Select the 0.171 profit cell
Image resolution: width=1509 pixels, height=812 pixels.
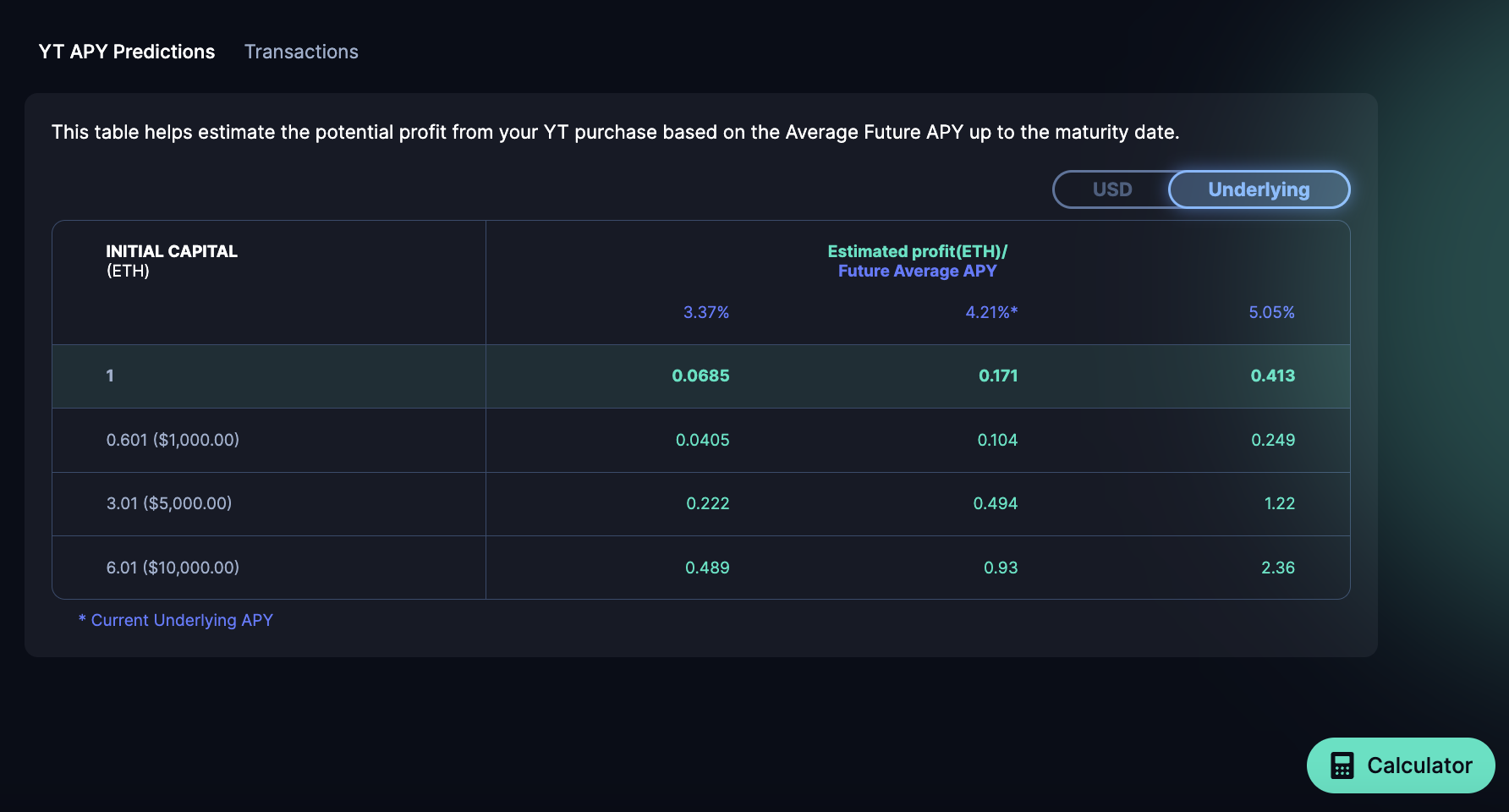[x=998, y=376]
